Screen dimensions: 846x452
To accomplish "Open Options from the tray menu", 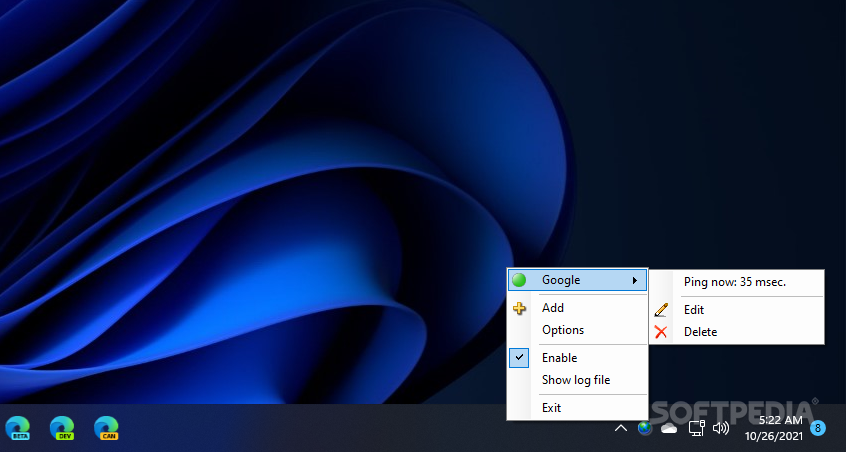I will click(577, 330).
